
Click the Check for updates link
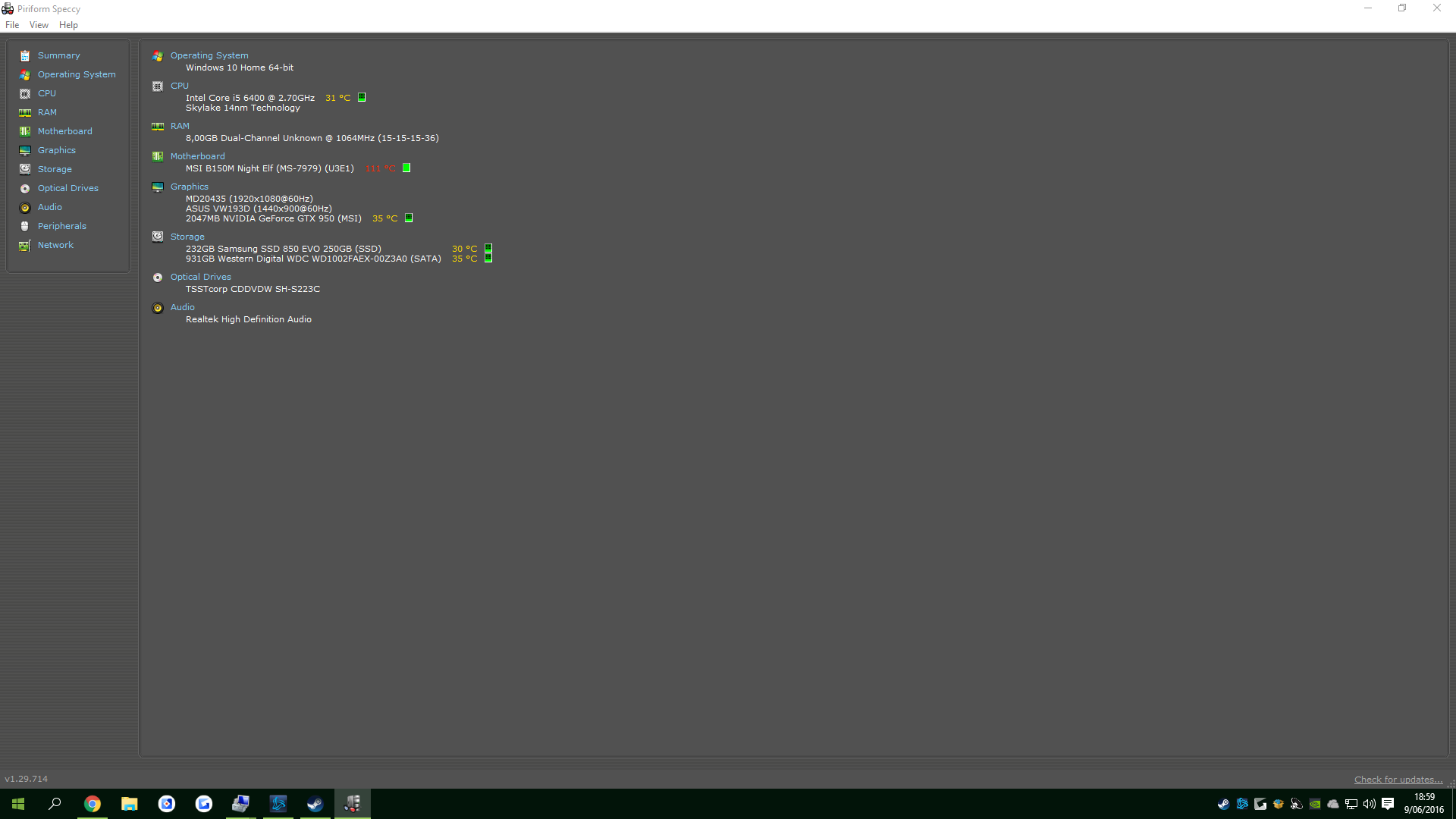click(1398, 779)
